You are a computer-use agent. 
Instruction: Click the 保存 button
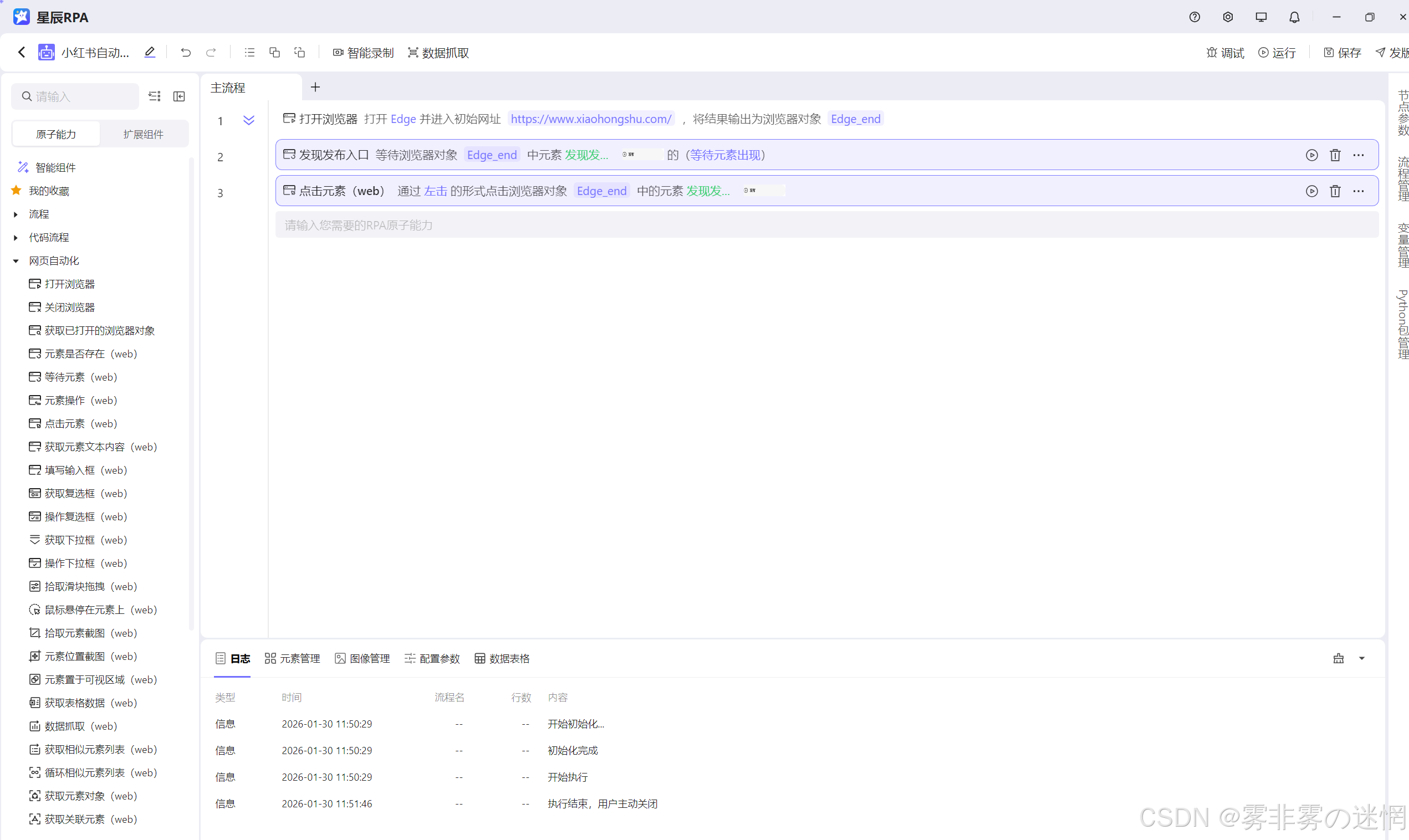pyautogui.click(x=1342, y=53)
